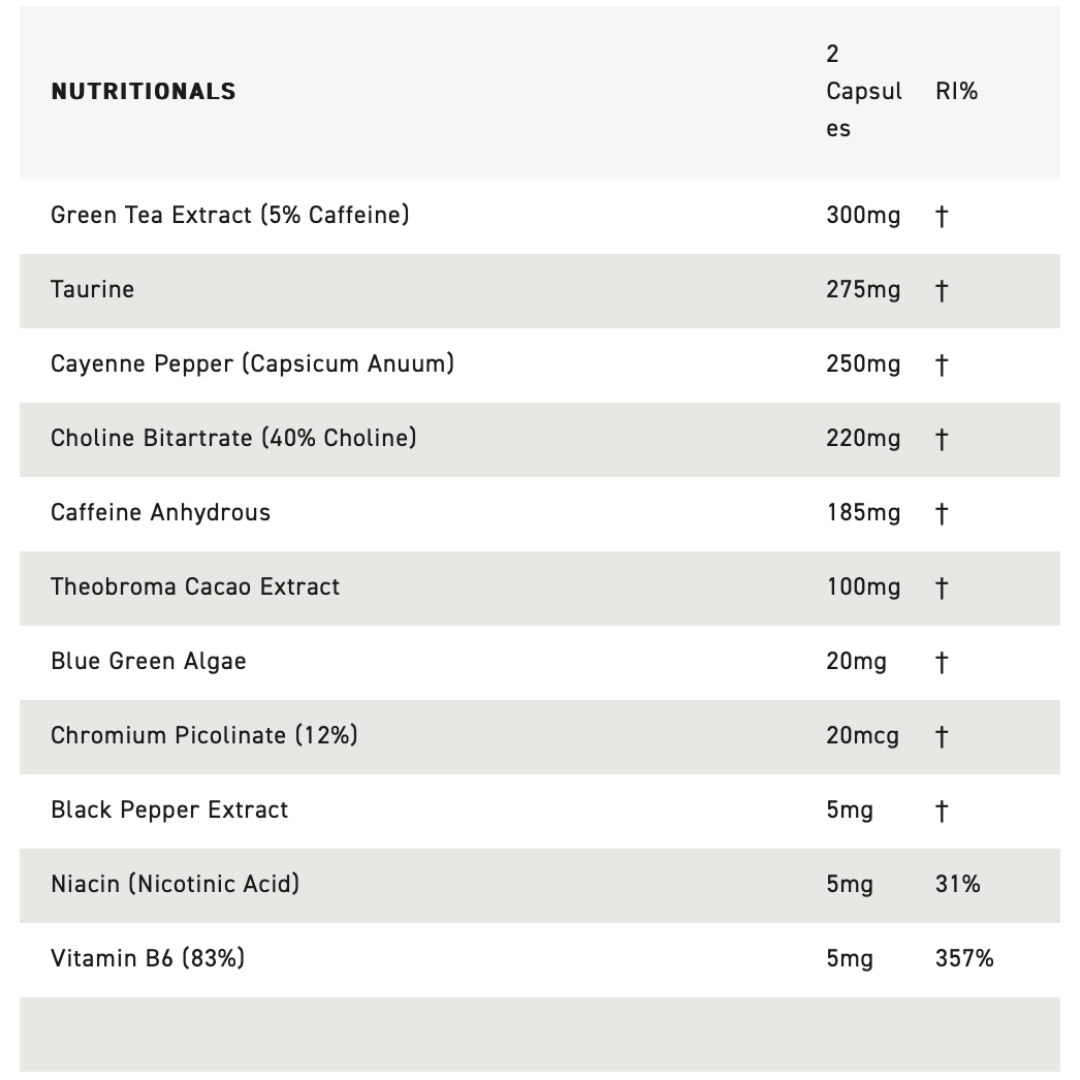Click the 250mg value for Cayenne Pepper
Screen dimensions: 1080x1080
point(862,365)
